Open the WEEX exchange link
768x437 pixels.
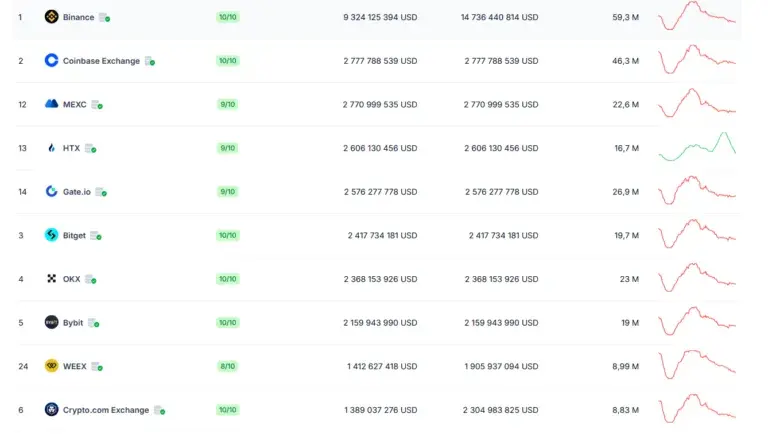point(74,366)
